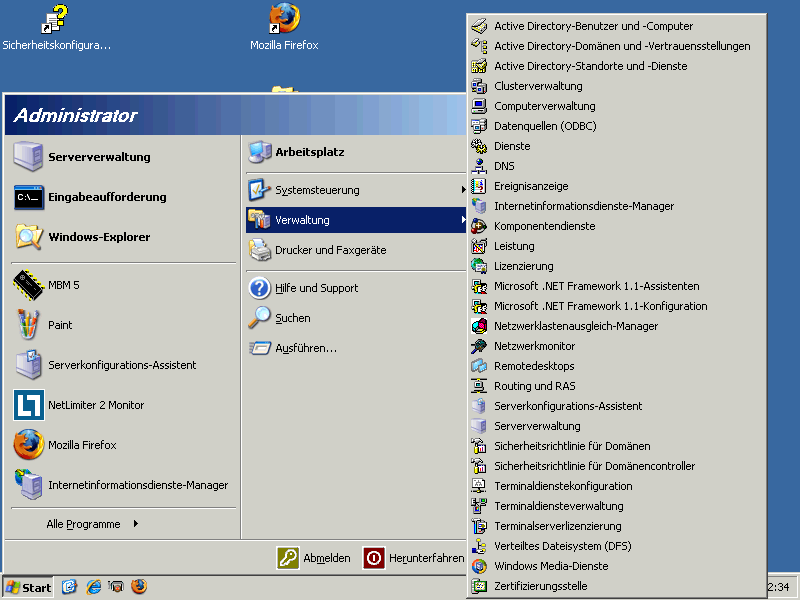Click the Start button
This screenshot has width=800, height=600.
tap(29, 588)
